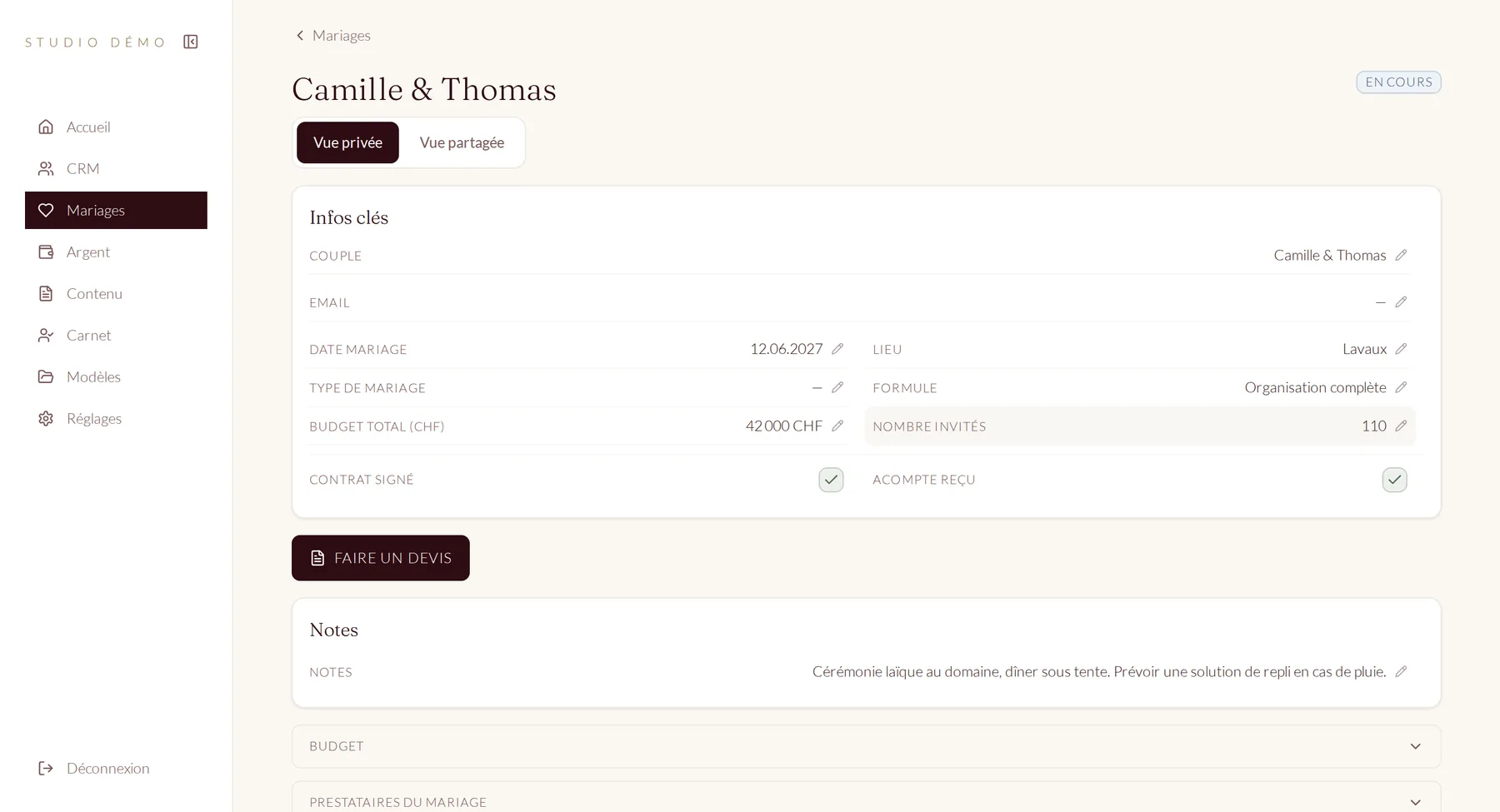
Task: Click the Mariages heart icon
Action: (x=46, y=210)
